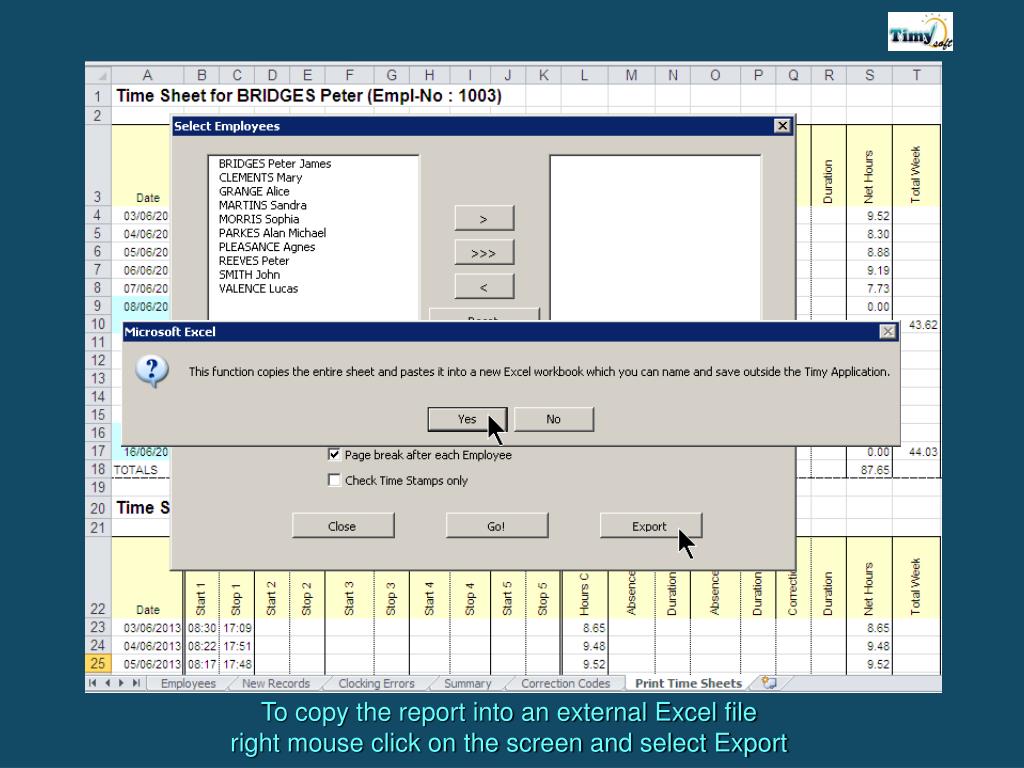This screenshot has width=1024, height=768.
Task: Jump to last sheet with navigation arrow
Action: click(x=136, y=683)
